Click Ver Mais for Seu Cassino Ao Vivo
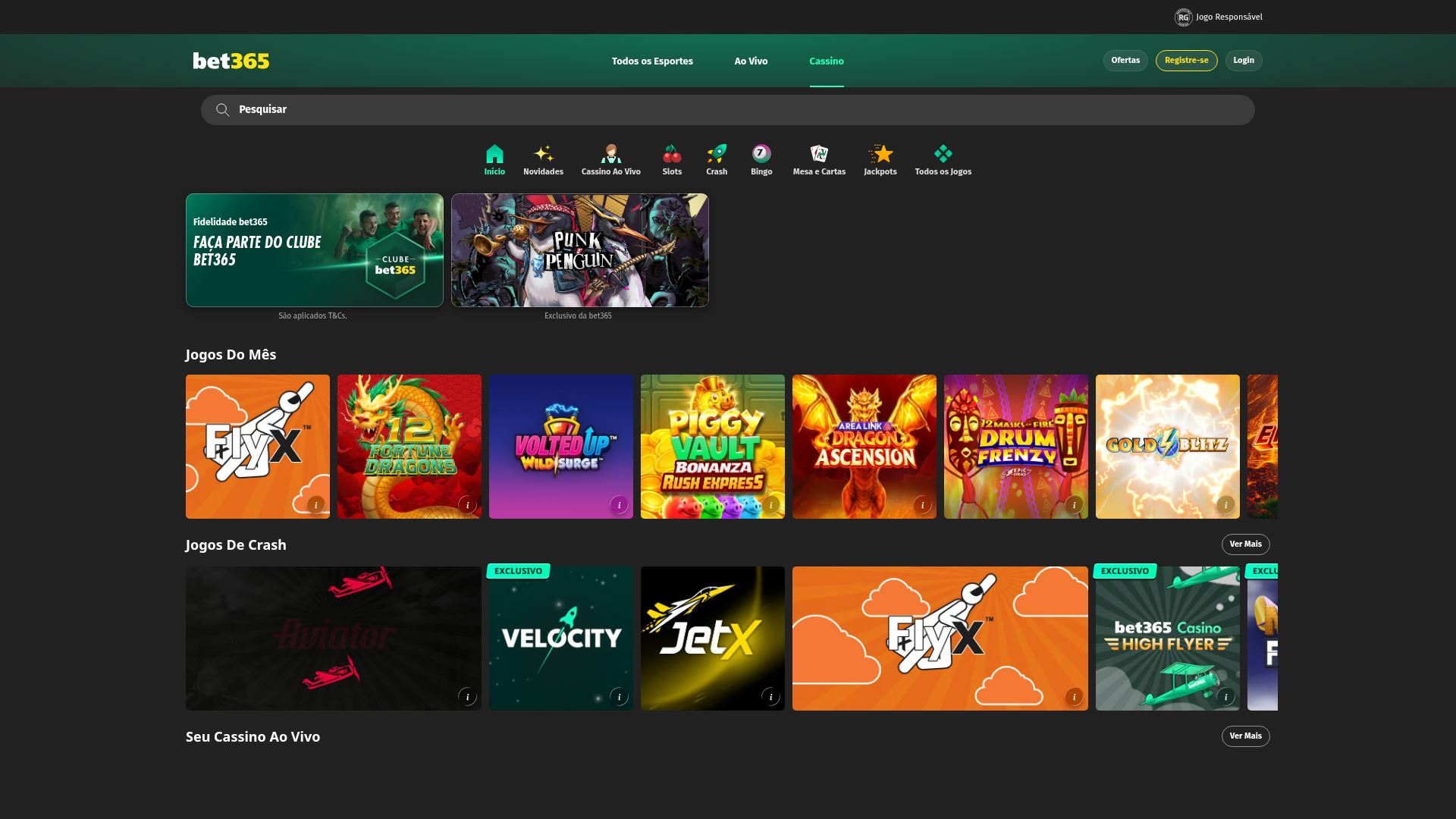The width and height of the screenshot is (1456, 819). (x=1245, y=736)
